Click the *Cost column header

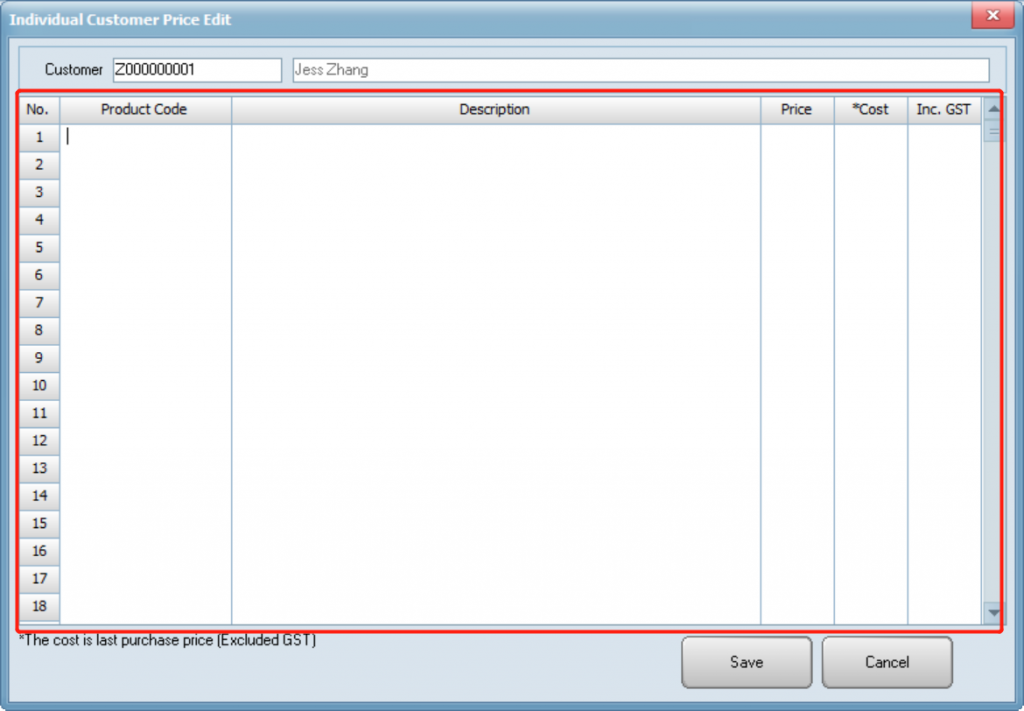pyautogui.click(x=870, y=109)
